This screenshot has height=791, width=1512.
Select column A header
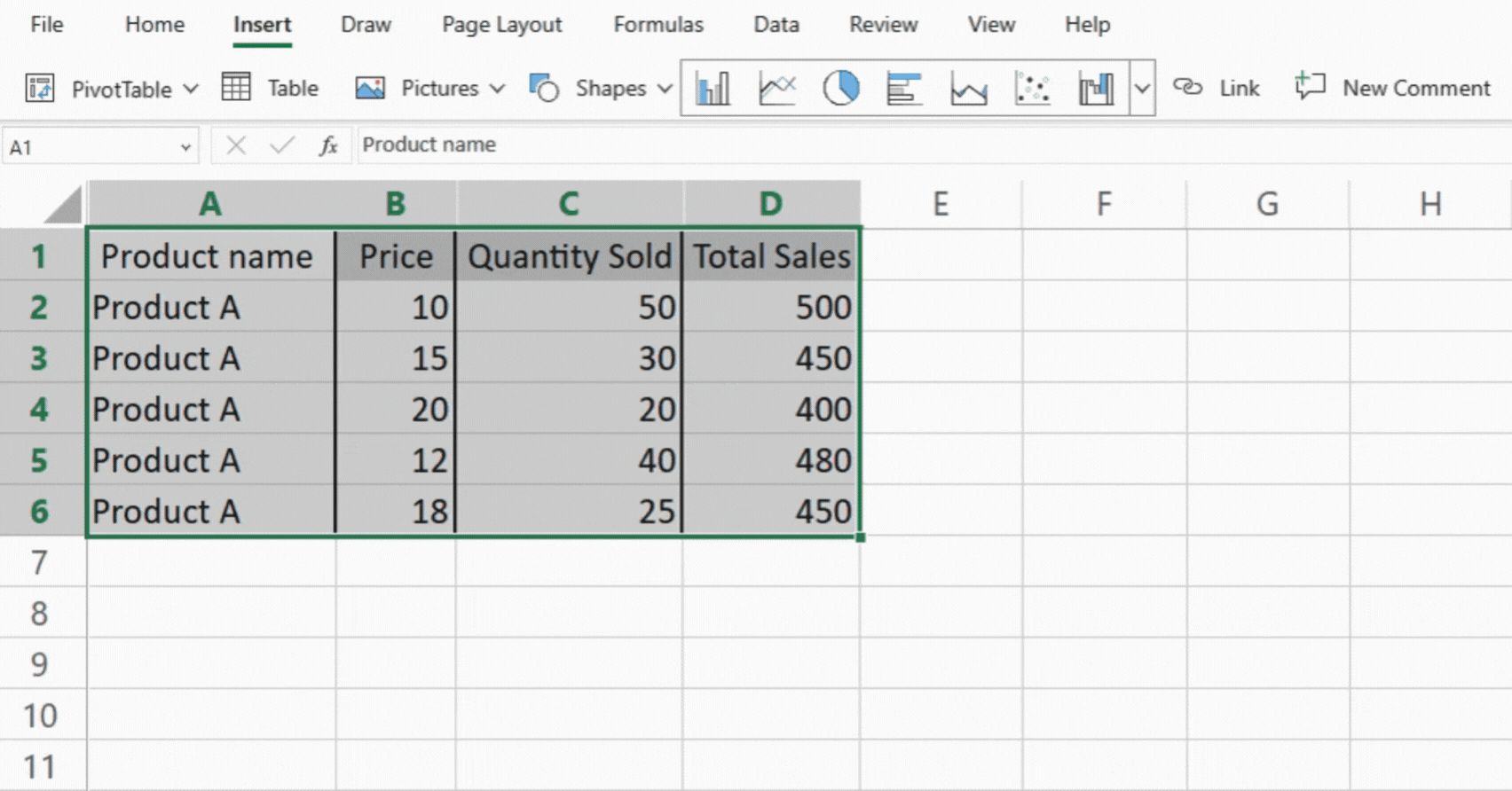pos(210,204)
